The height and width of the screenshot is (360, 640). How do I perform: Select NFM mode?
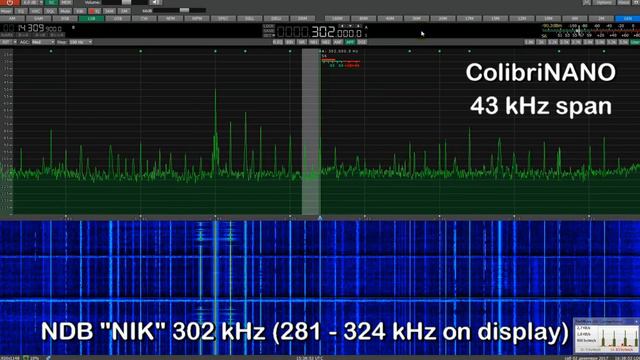pos(171,18)
